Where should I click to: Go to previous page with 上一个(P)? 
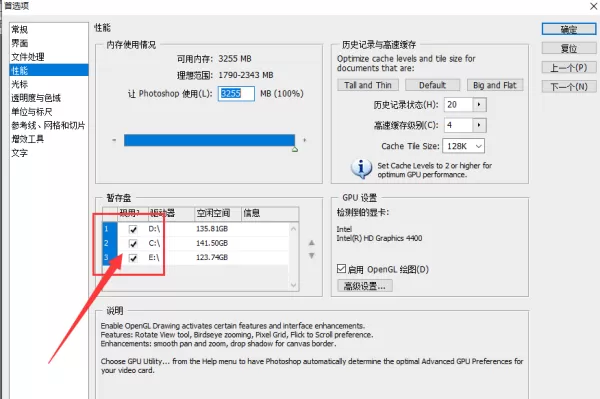[x=569, y=67]
